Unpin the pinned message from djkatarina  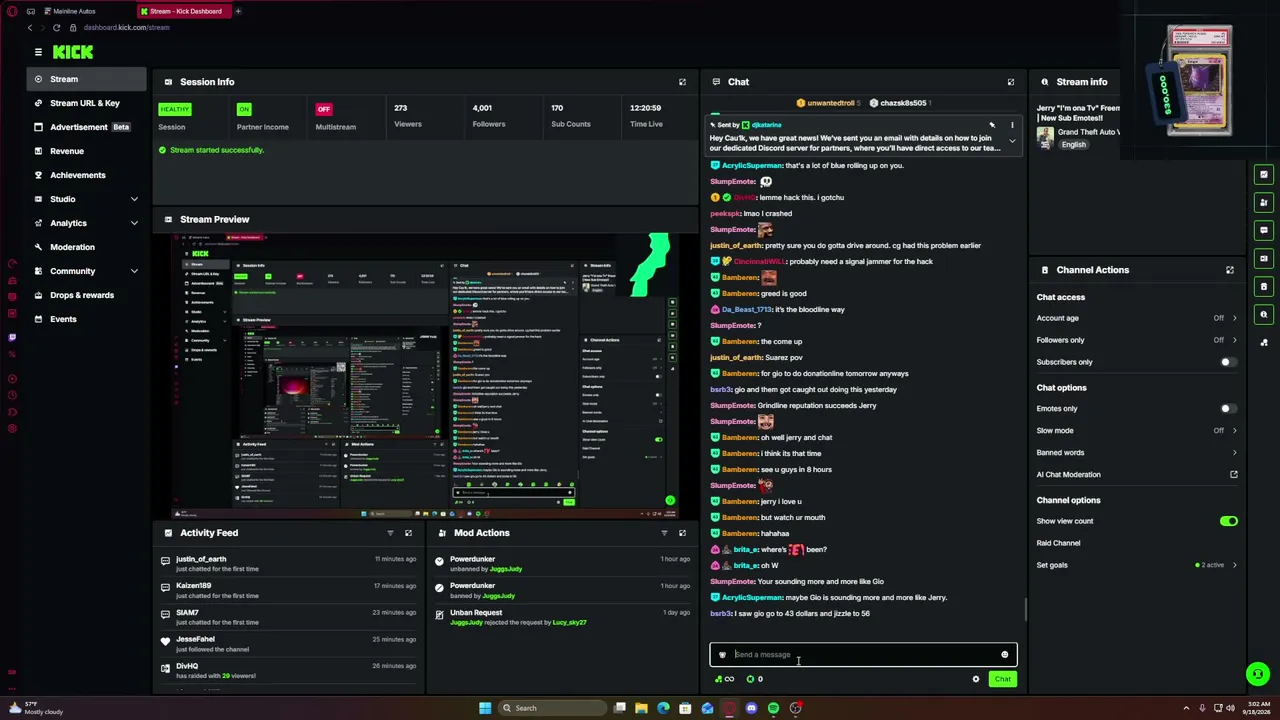tap(992, 125)
